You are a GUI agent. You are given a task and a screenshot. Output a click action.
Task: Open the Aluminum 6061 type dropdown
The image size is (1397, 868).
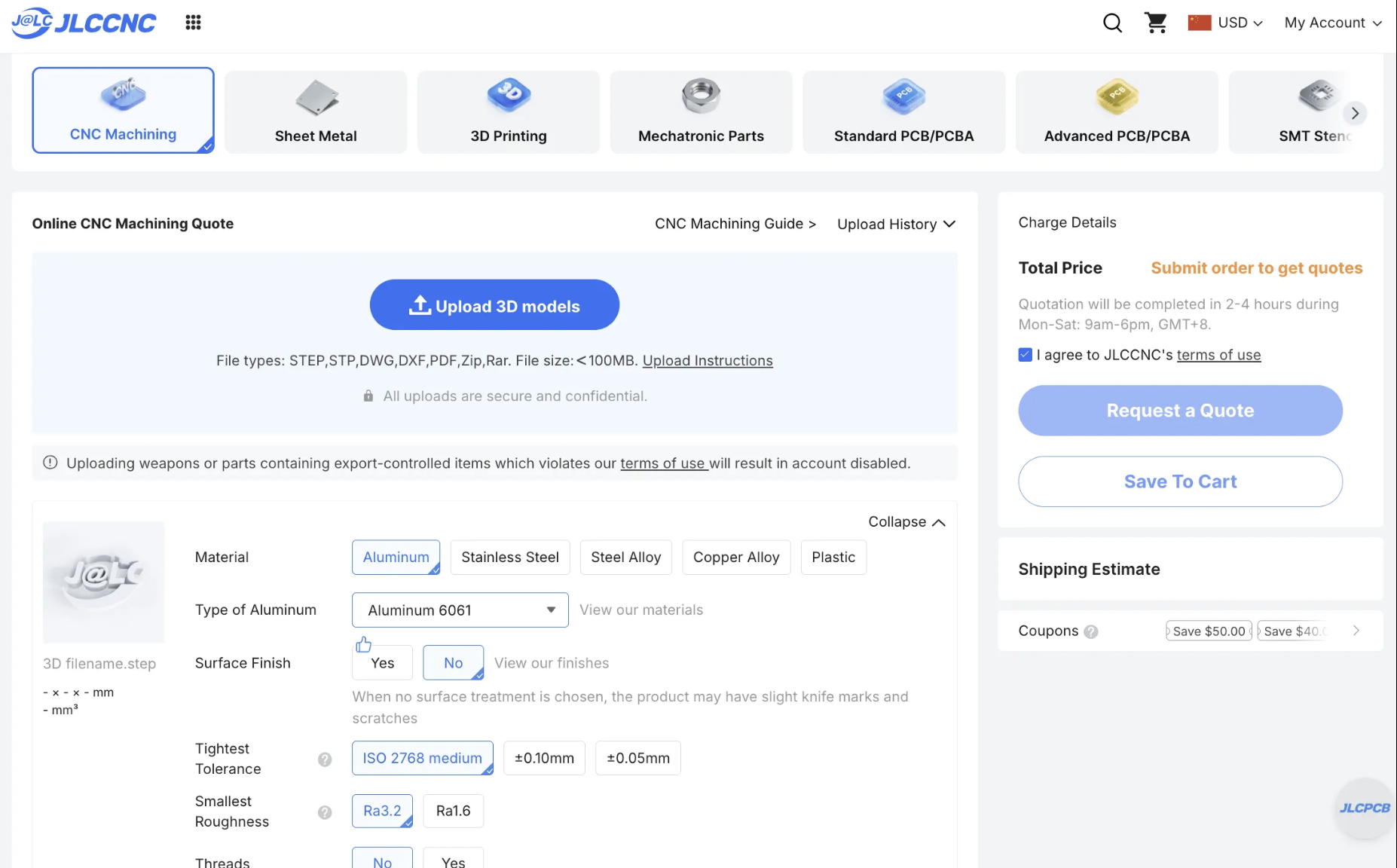tap(460, 610)
